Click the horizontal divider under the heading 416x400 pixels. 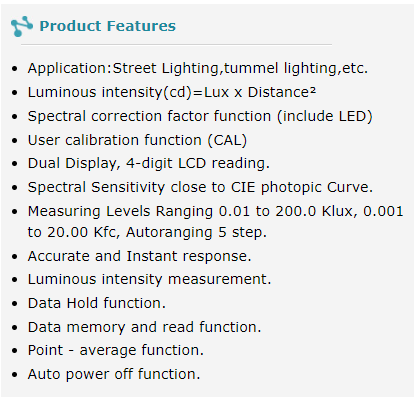pos(176,44)
